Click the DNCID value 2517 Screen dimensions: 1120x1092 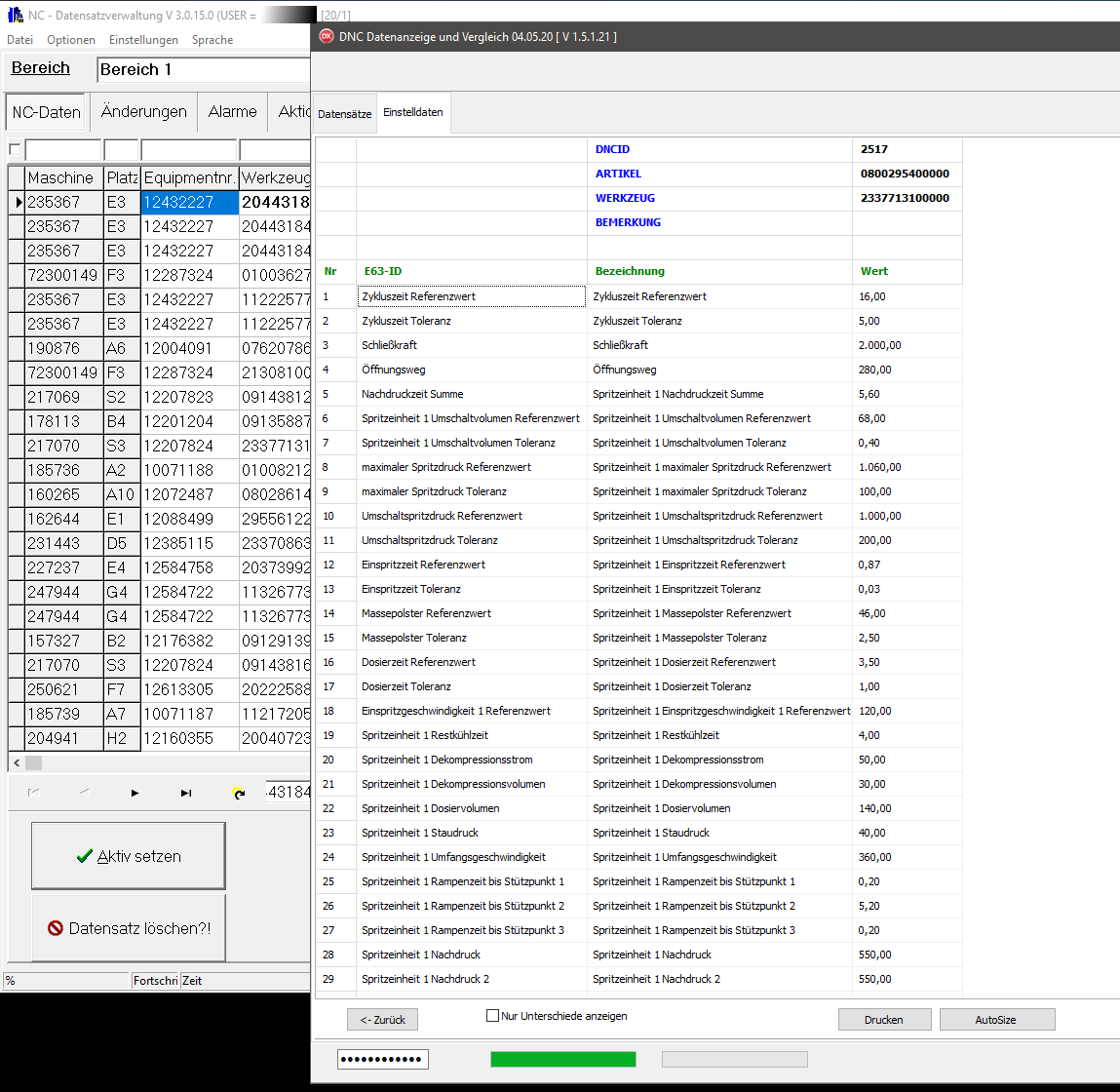(908, 149)
